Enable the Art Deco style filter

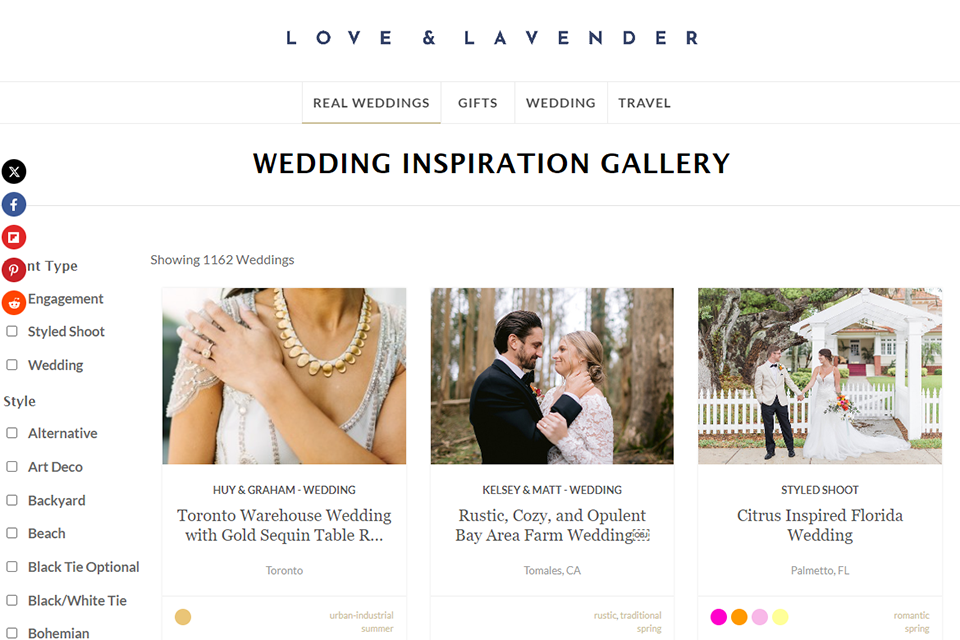(12, 467)
